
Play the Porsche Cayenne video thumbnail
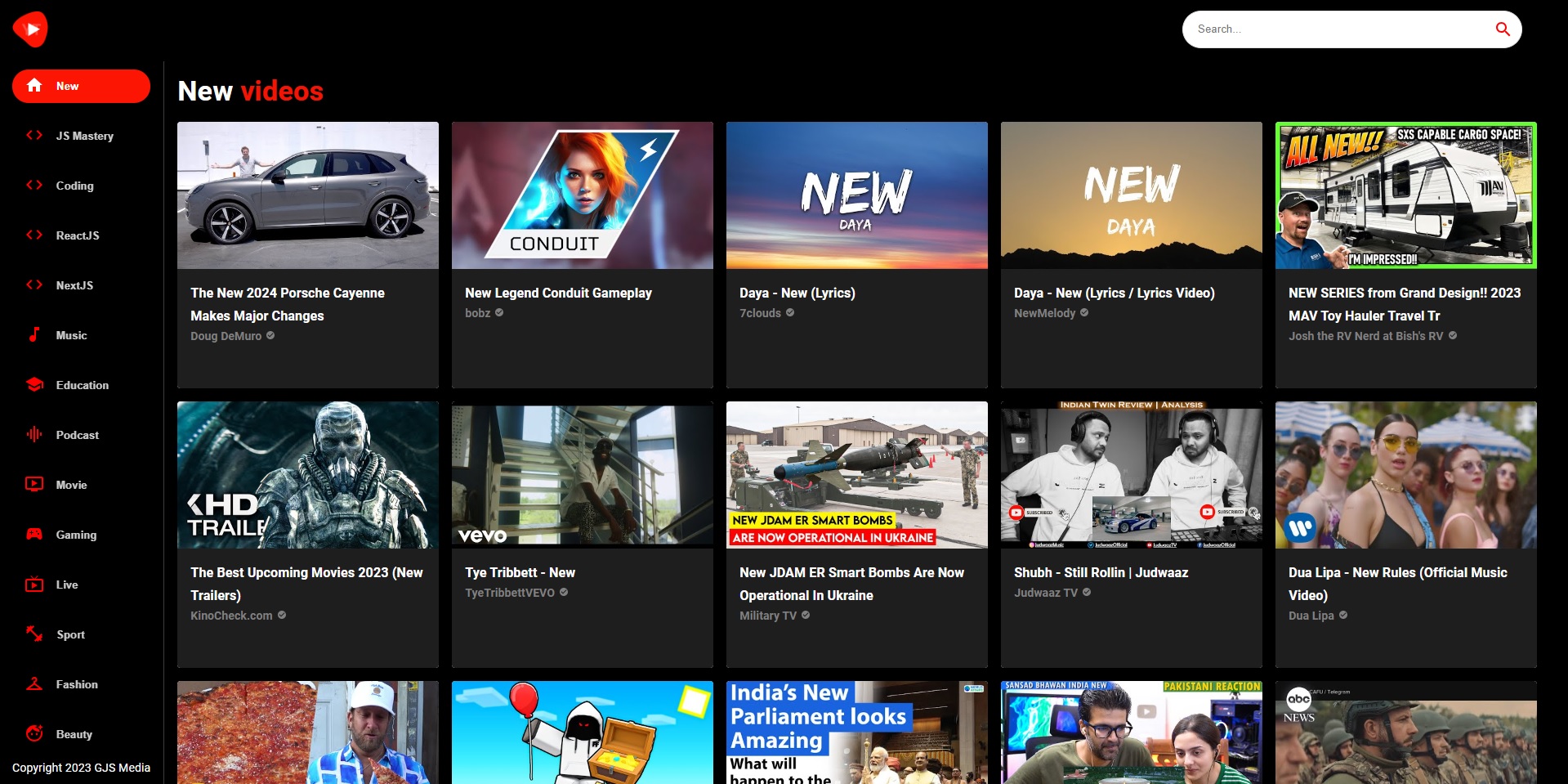point(308,195)
